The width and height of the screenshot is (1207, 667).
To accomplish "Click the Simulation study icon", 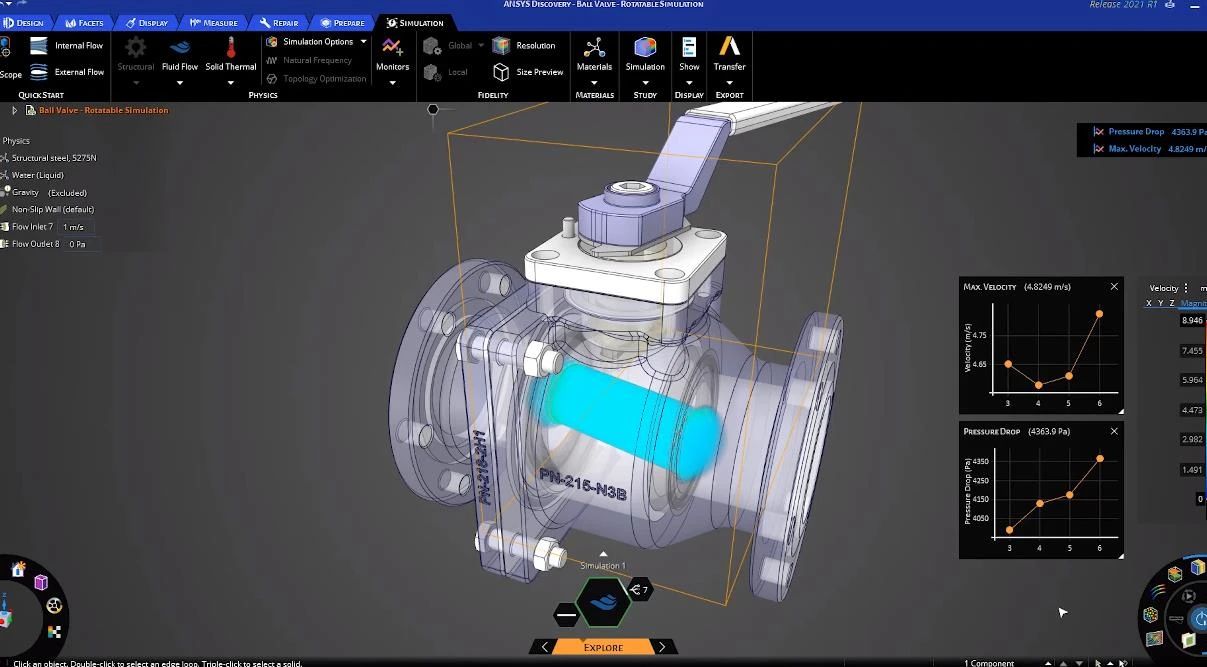I will point(645,47).
